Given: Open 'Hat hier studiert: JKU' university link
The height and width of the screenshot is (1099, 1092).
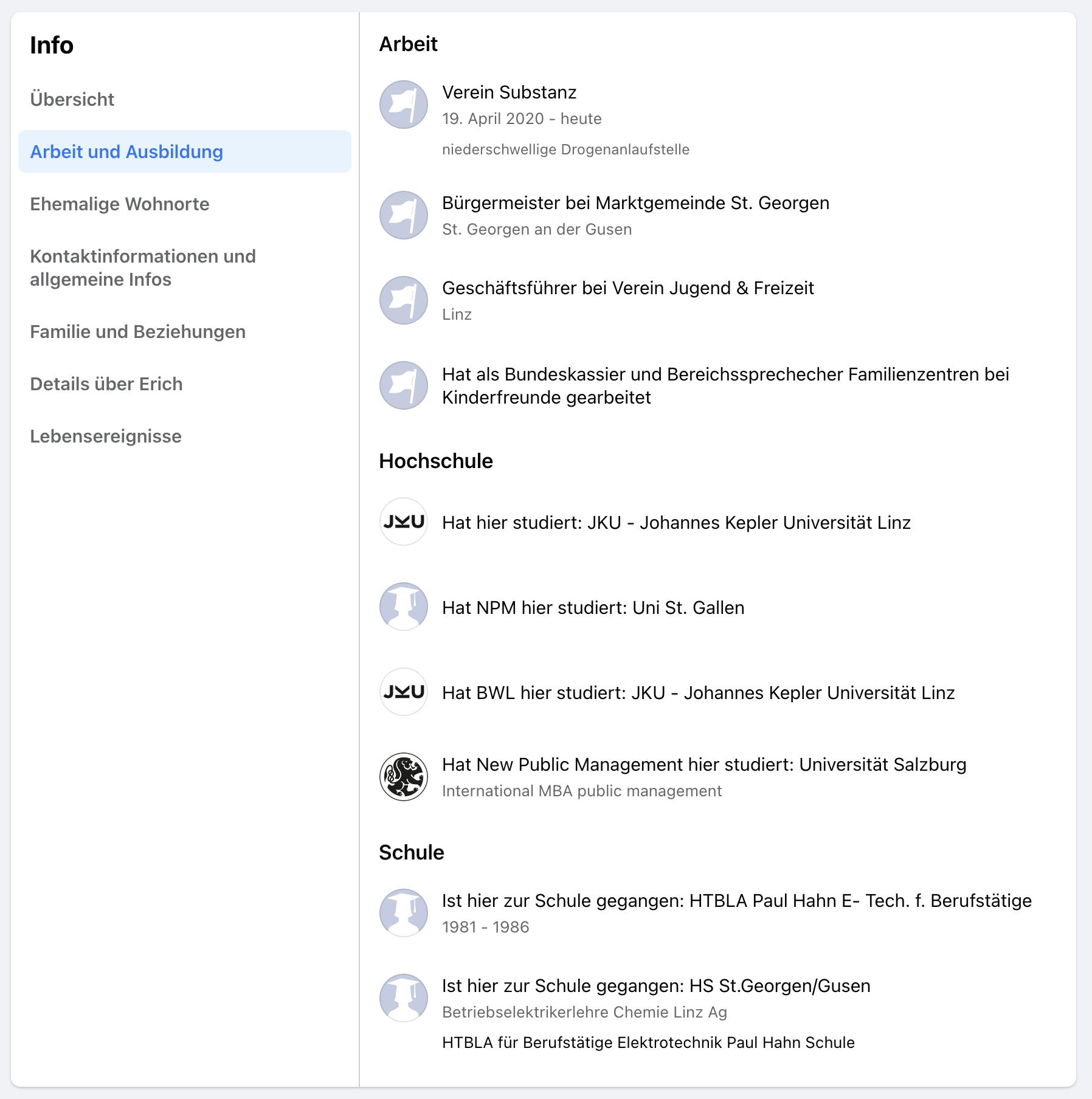Looking at the screenshot, I should [676, 523].
